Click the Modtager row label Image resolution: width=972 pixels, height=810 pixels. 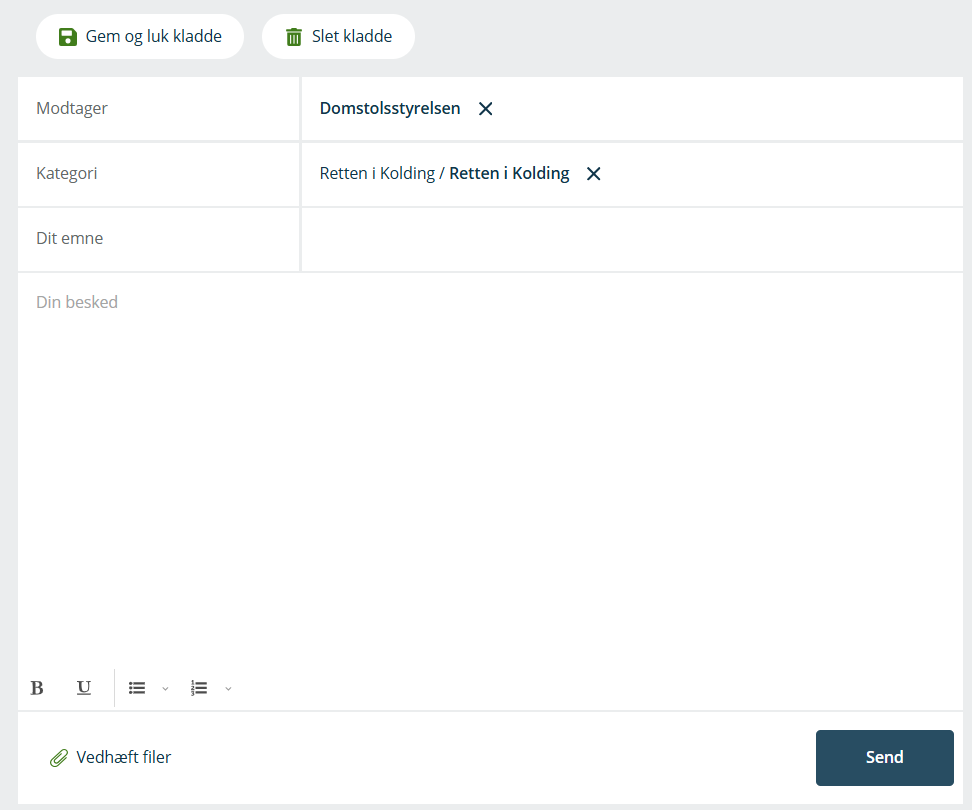click(x=72, y=109)
